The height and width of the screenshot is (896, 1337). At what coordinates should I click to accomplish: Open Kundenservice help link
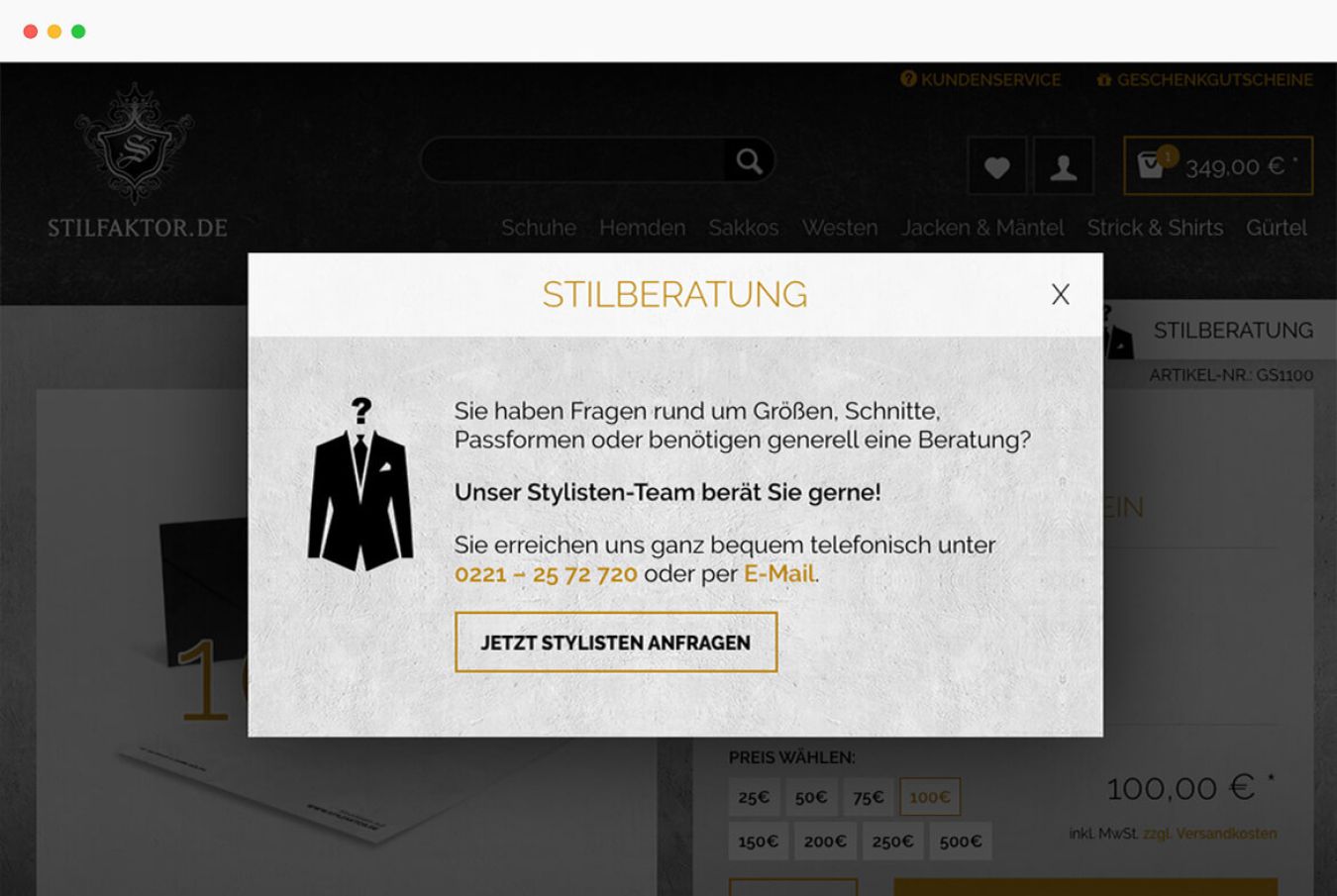980,79
